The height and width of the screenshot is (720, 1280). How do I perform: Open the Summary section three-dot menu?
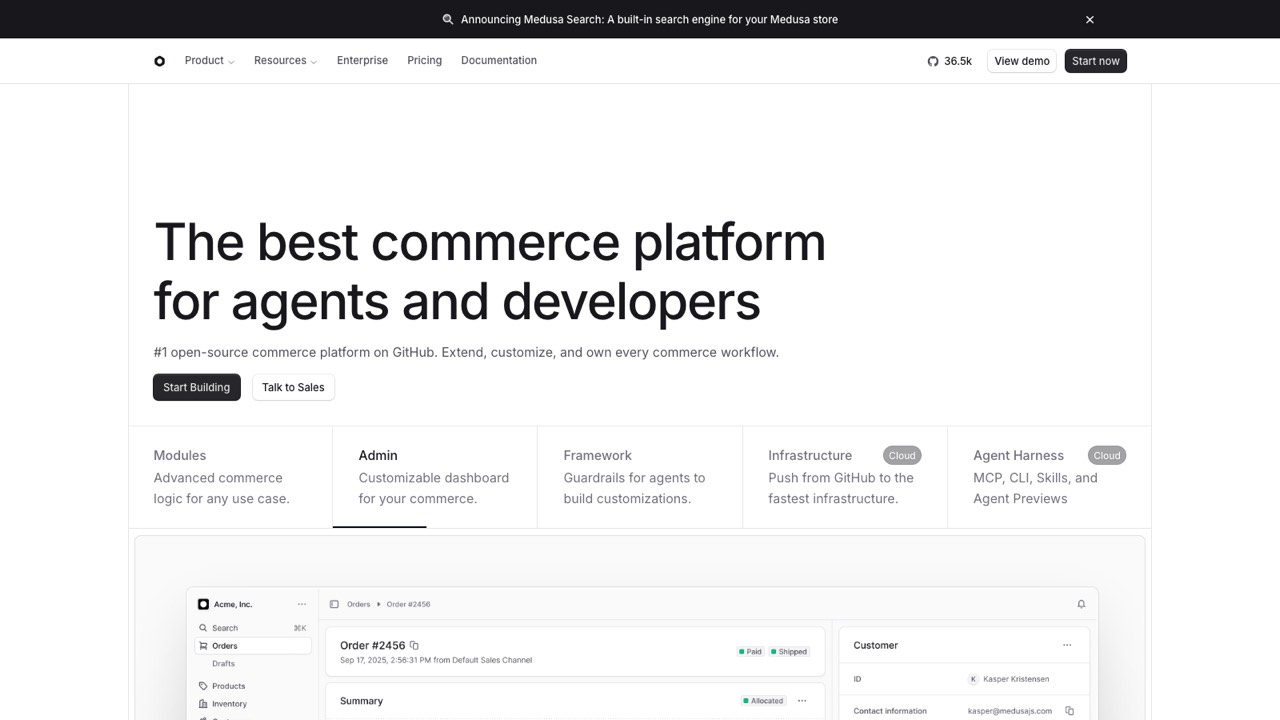[802, 701]
